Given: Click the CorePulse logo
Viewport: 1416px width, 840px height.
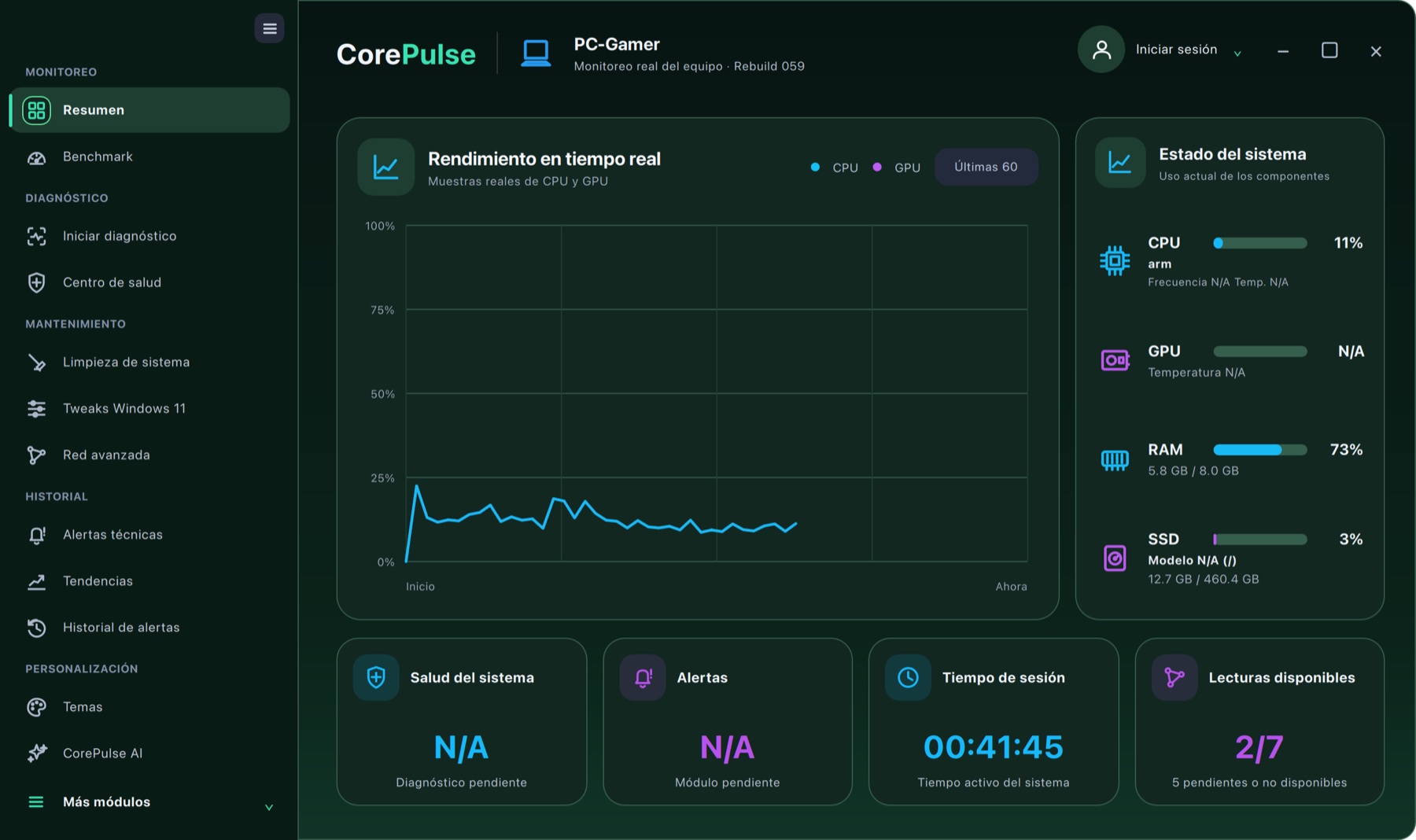Looking at the screenshot, I should click(x=406, y=54).
